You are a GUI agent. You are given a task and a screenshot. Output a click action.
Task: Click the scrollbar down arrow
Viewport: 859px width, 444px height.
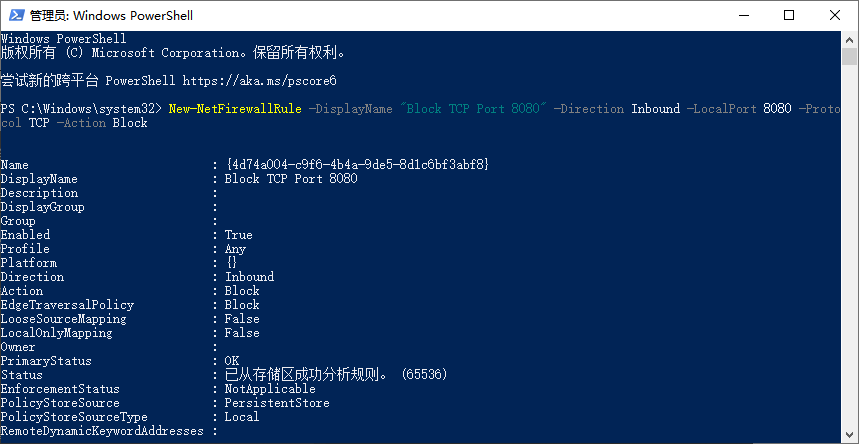[849, 436]
